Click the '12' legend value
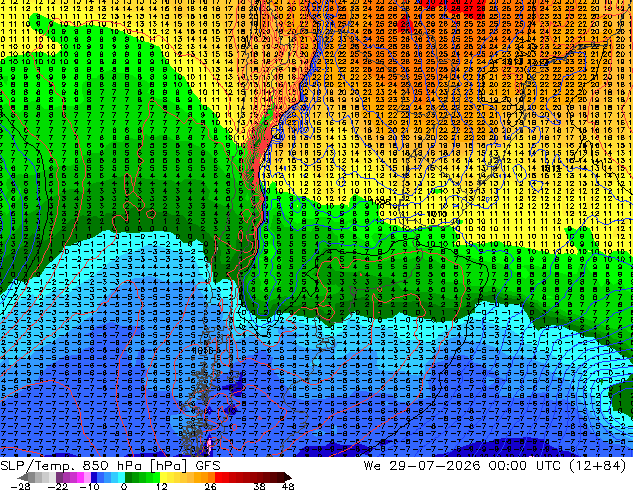 tap(162, 486)
